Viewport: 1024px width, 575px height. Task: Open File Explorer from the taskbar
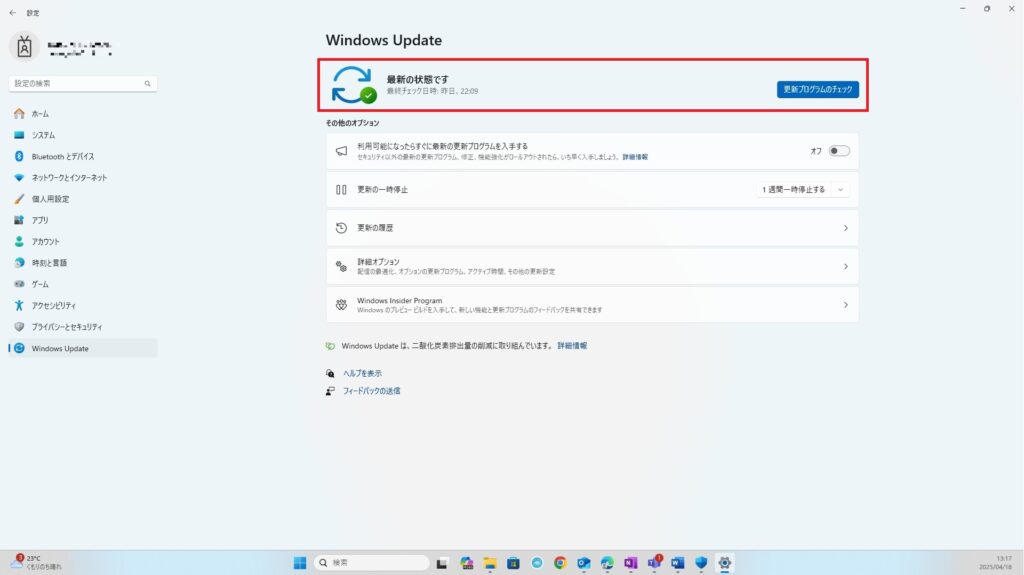[x=490, y=563]
